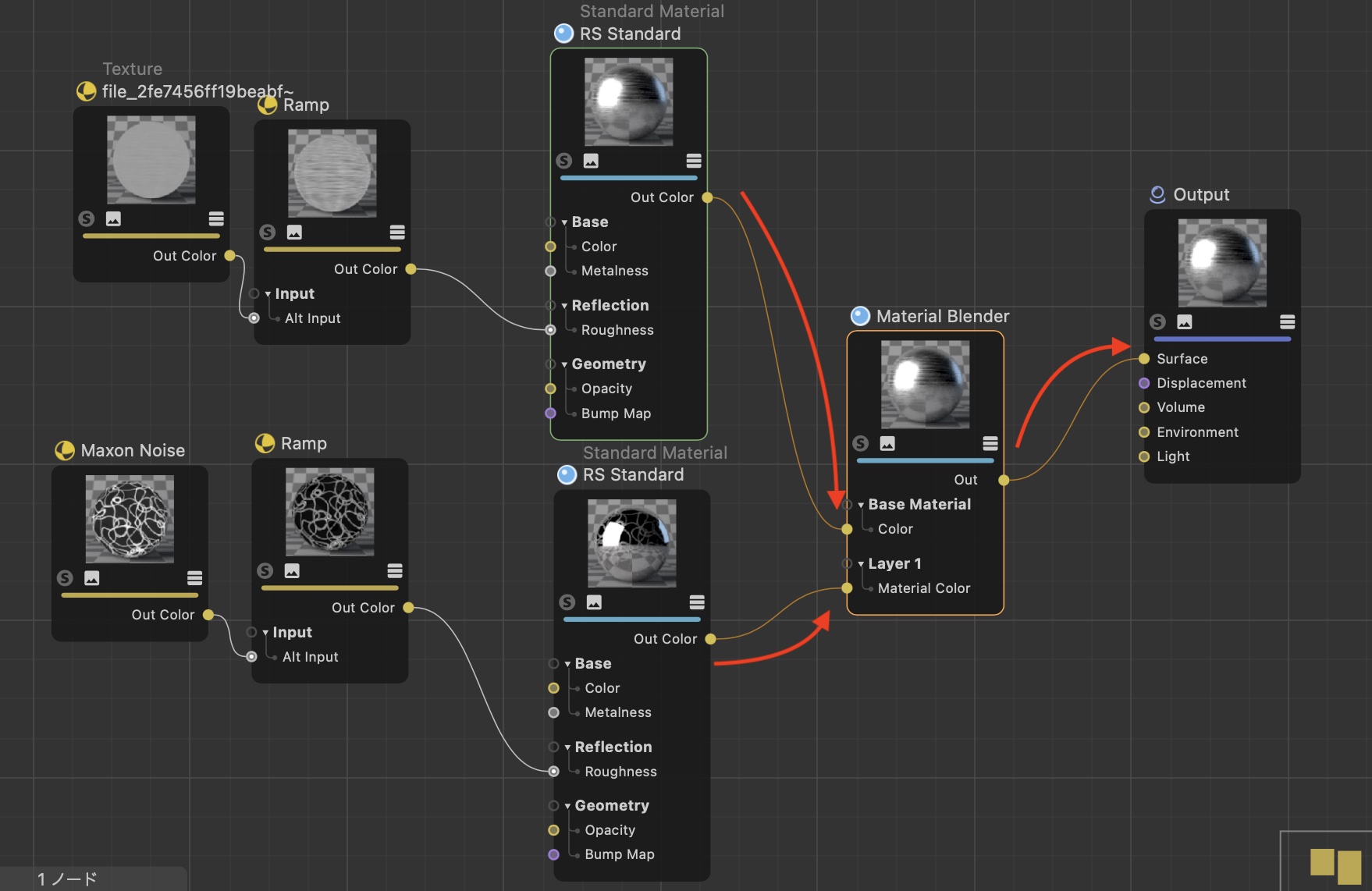Click Out Color port of Maxon Noise node
Viewport: 1372px width, 891px height.
click(x=208, y=615)
